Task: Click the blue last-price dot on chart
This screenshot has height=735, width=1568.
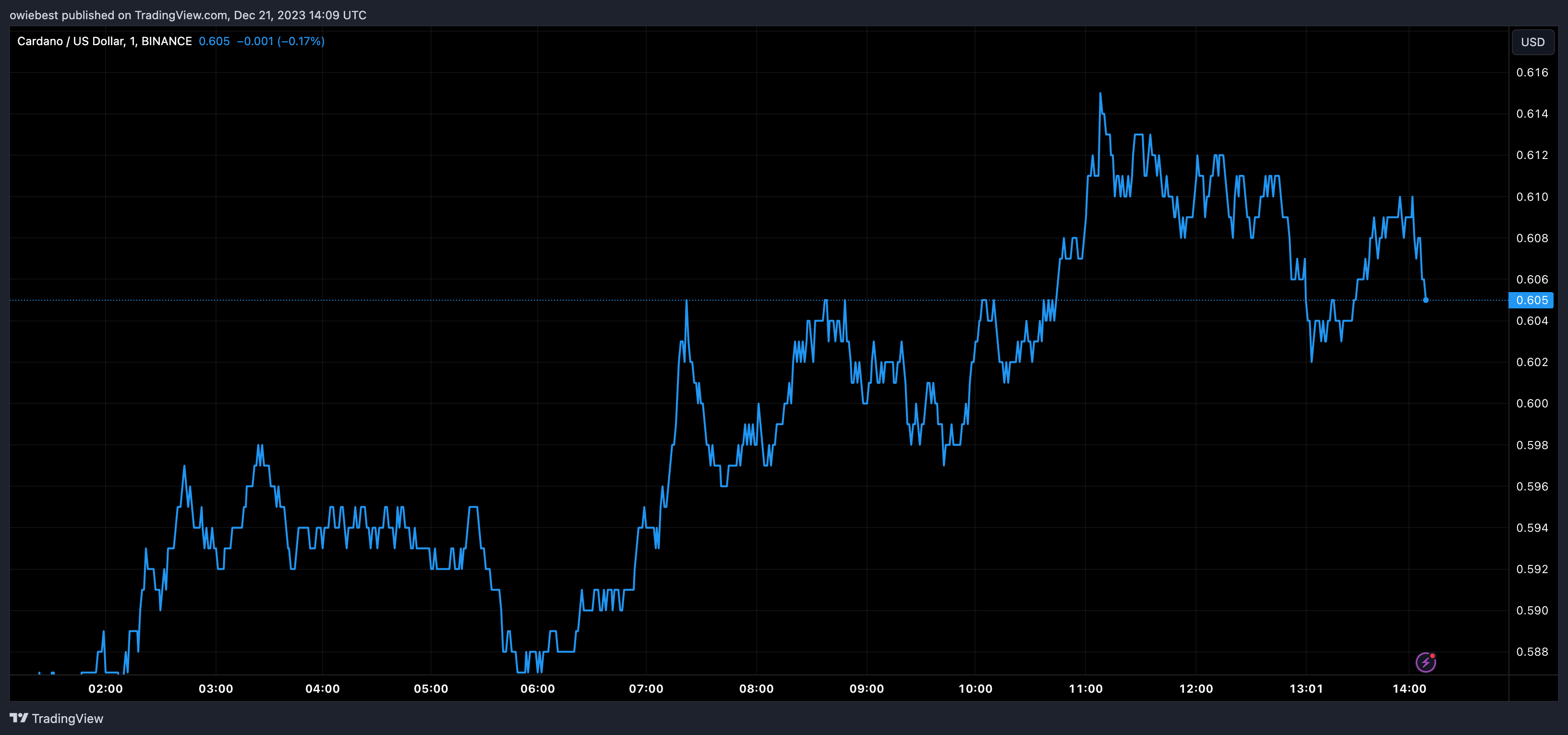Action: (x=1425, y=300)
